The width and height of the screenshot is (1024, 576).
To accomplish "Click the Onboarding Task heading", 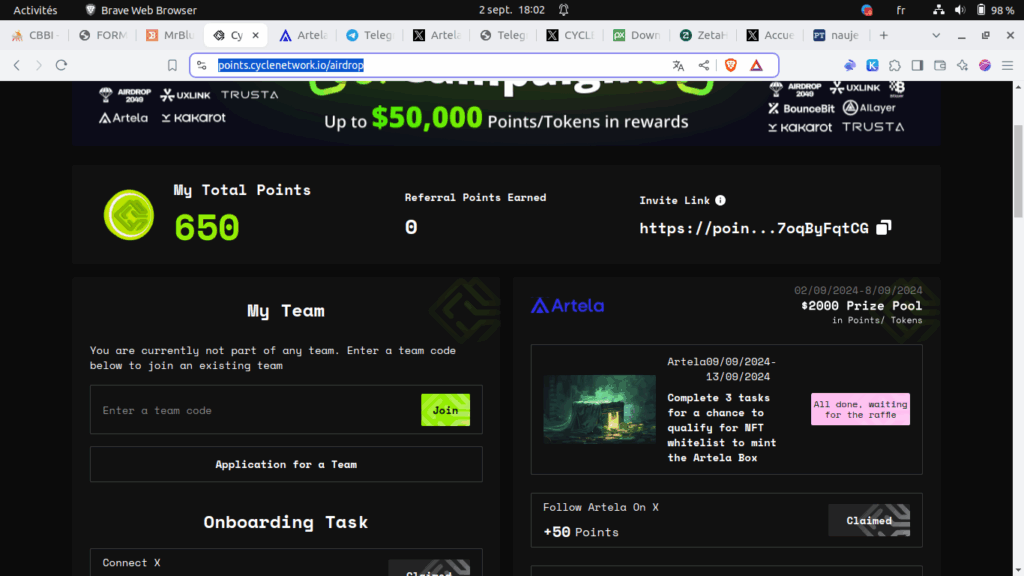I will (x=286, y=522).
